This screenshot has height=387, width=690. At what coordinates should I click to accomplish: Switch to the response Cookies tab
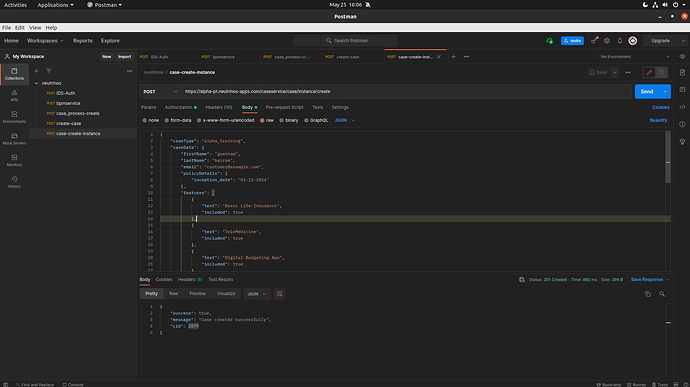coord(164,280)
